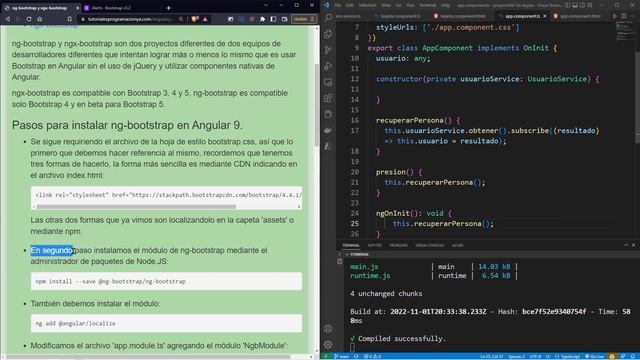
Task: Go back in the browser
Action: 8,19
